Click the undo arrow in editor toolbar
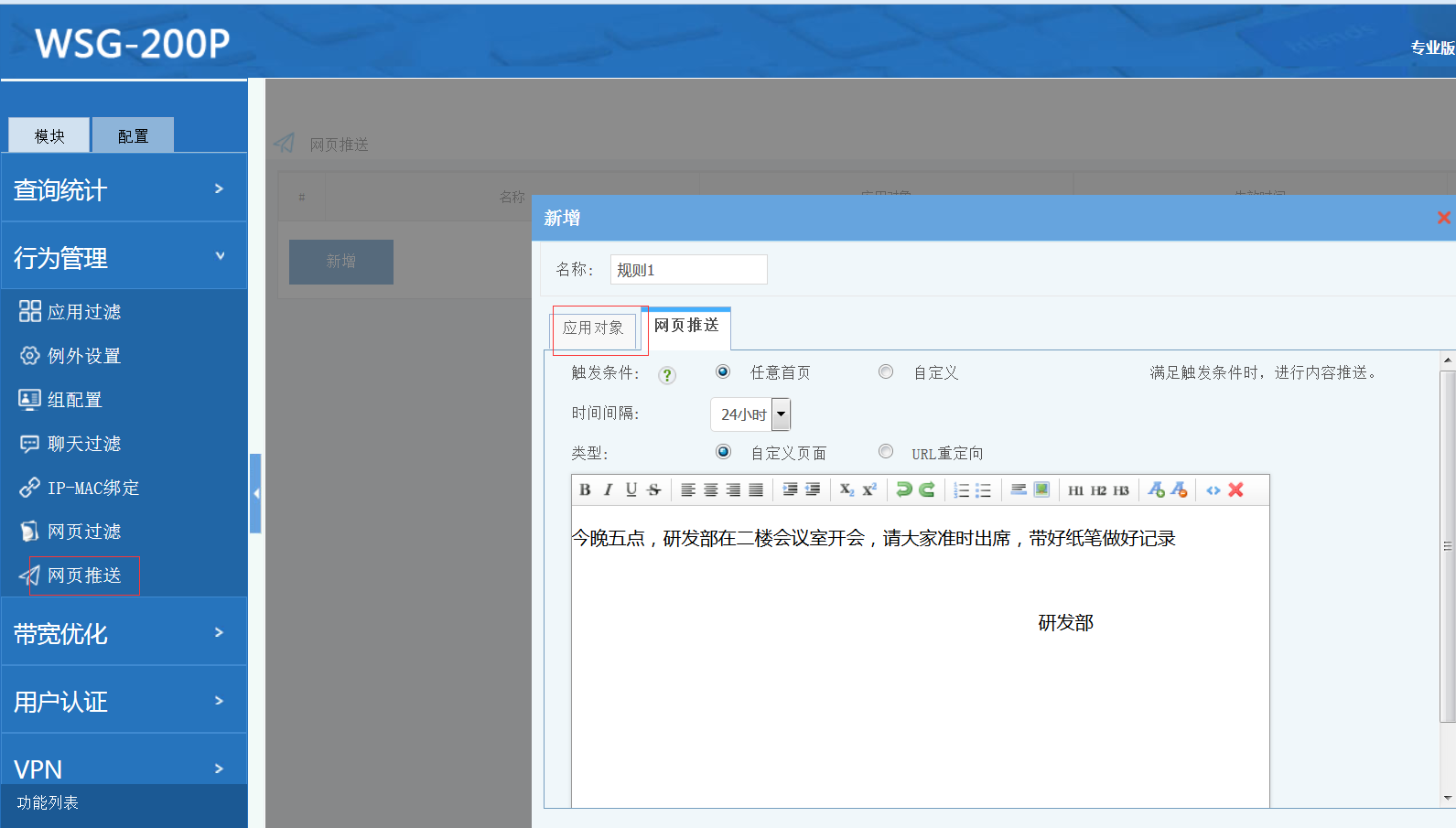The height and width of the screenshot is (828, 1456). (904, 489)
